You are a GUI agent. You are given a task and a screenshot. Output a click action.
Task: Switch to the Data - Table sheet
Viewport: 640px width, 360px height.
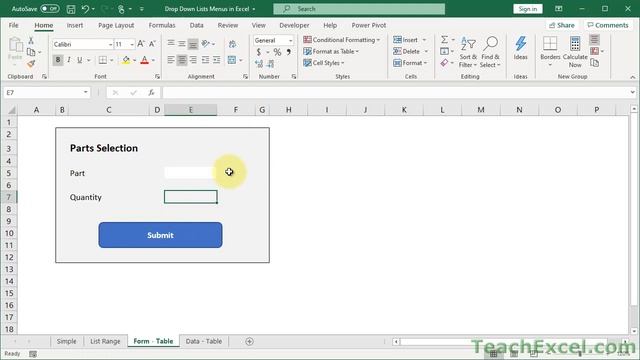pyautogui.click(x=204, y=341)
